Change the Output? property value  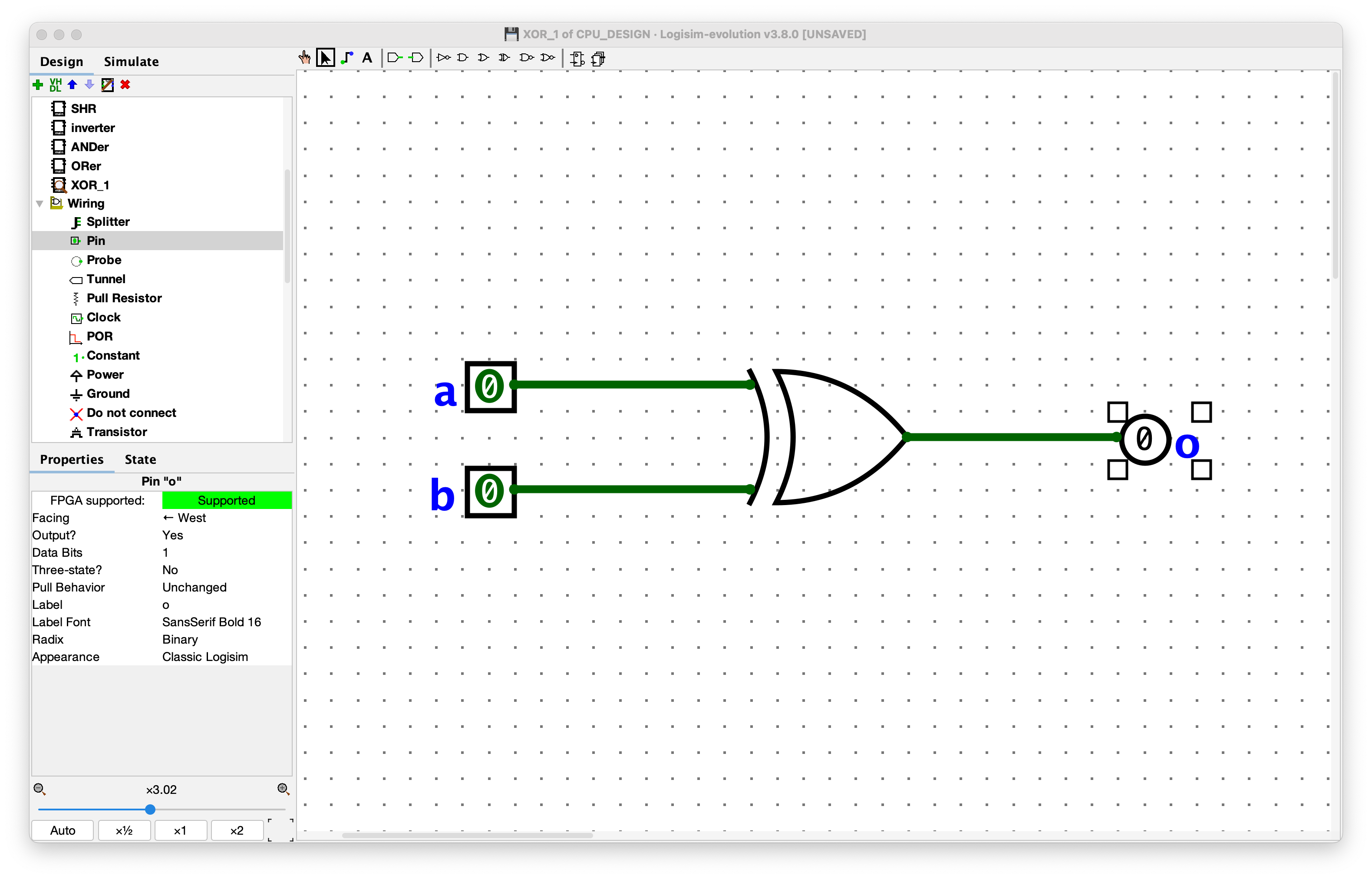(x=227, y=535)
